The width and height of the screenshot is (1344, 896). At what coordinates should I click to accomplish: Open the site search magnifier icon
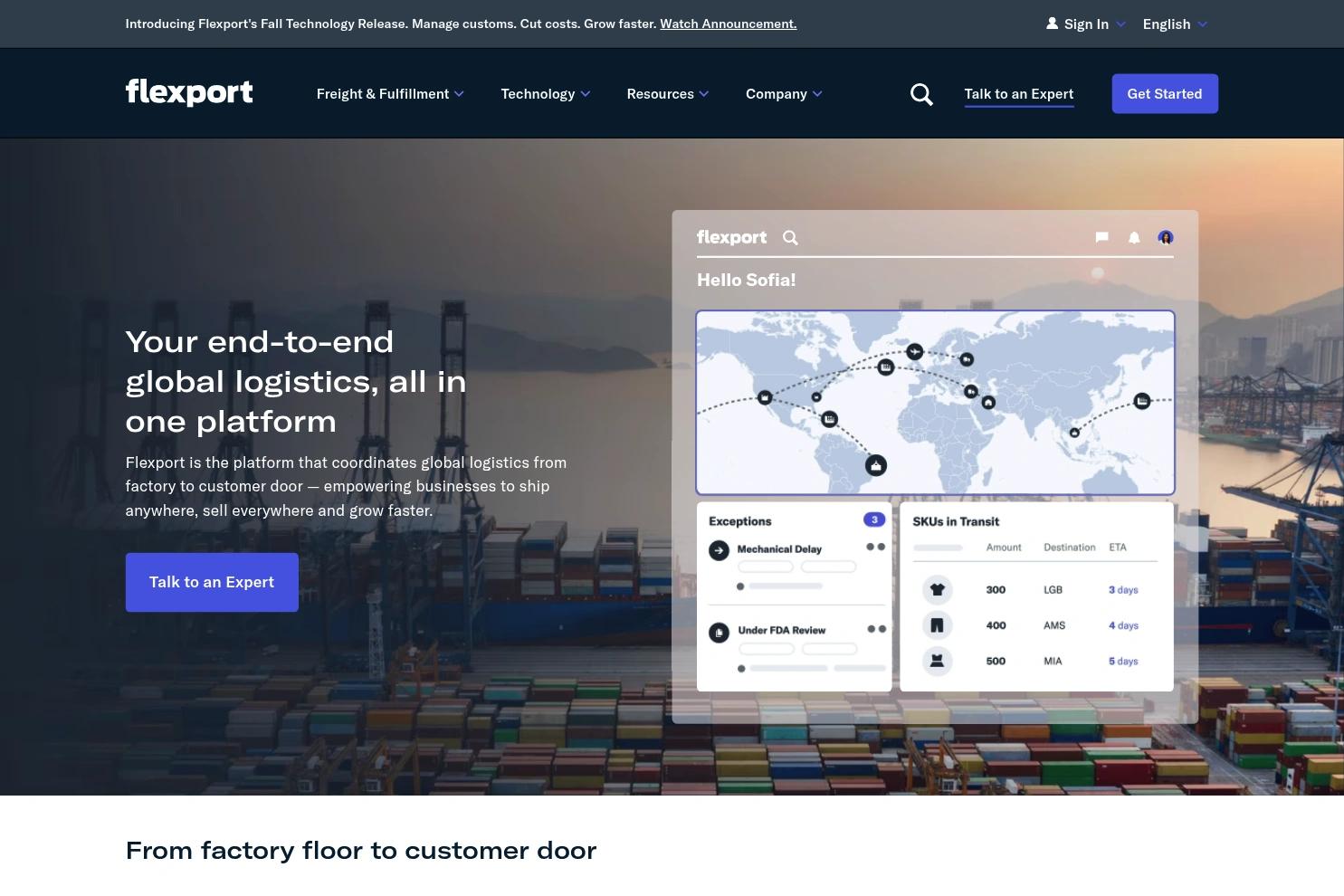point(921,94)
